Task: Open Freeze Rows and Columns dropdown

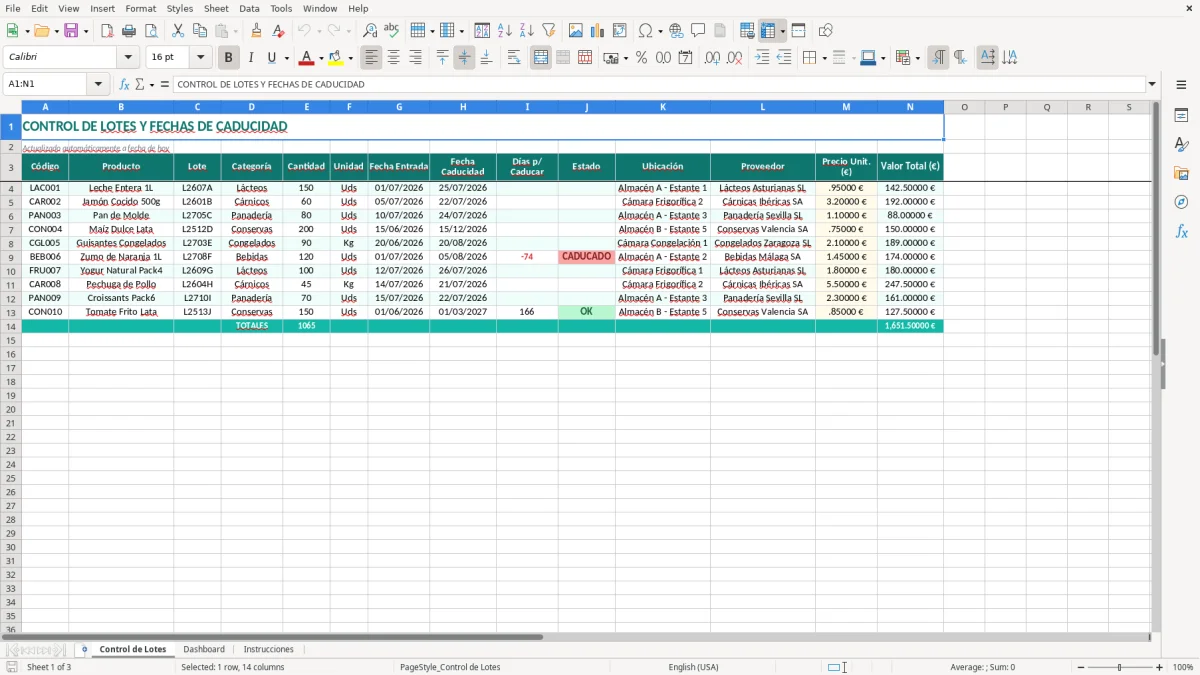Action: (783, 31)
